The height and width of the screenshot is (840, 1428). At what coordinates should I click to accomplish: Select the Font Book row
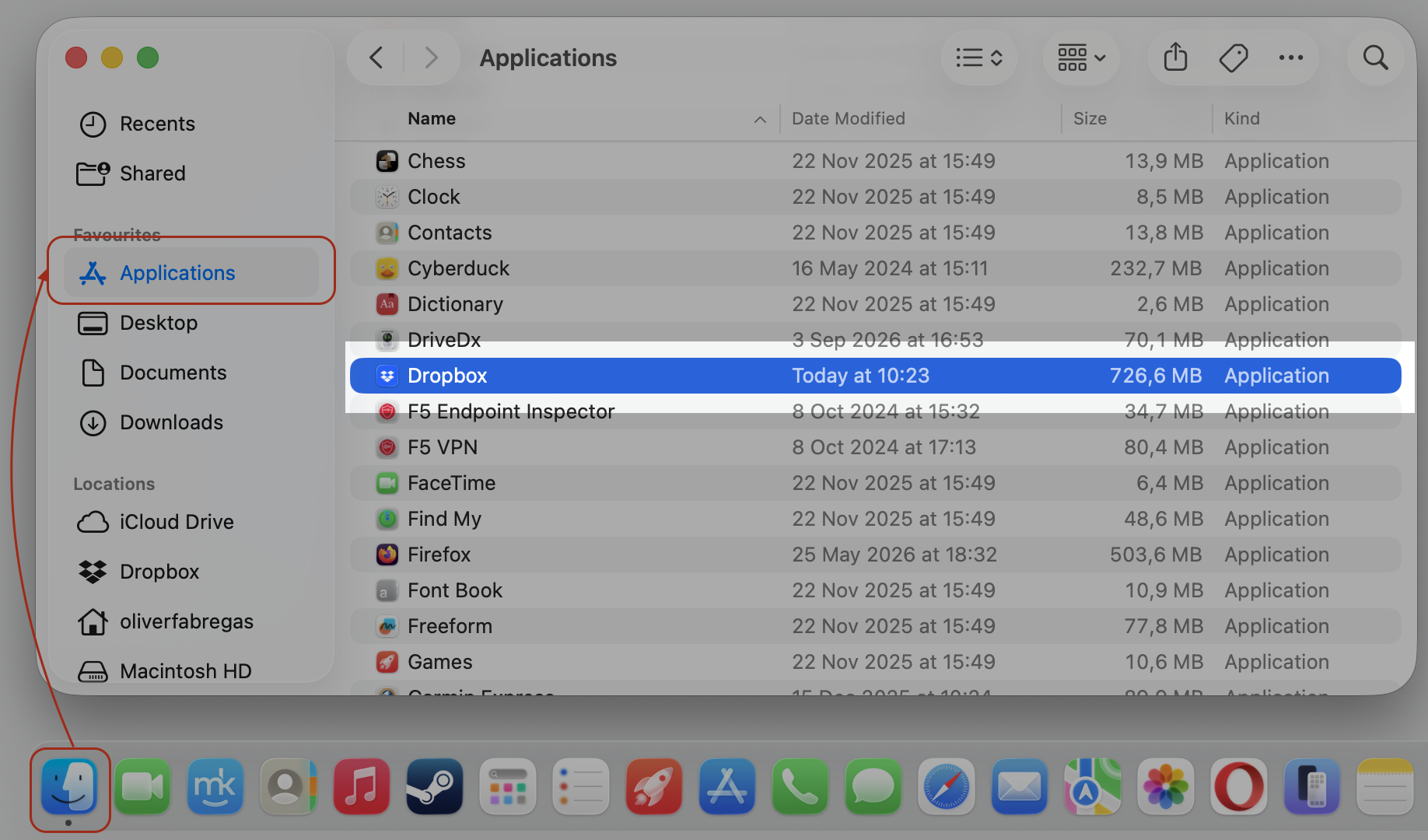point(875,590)
